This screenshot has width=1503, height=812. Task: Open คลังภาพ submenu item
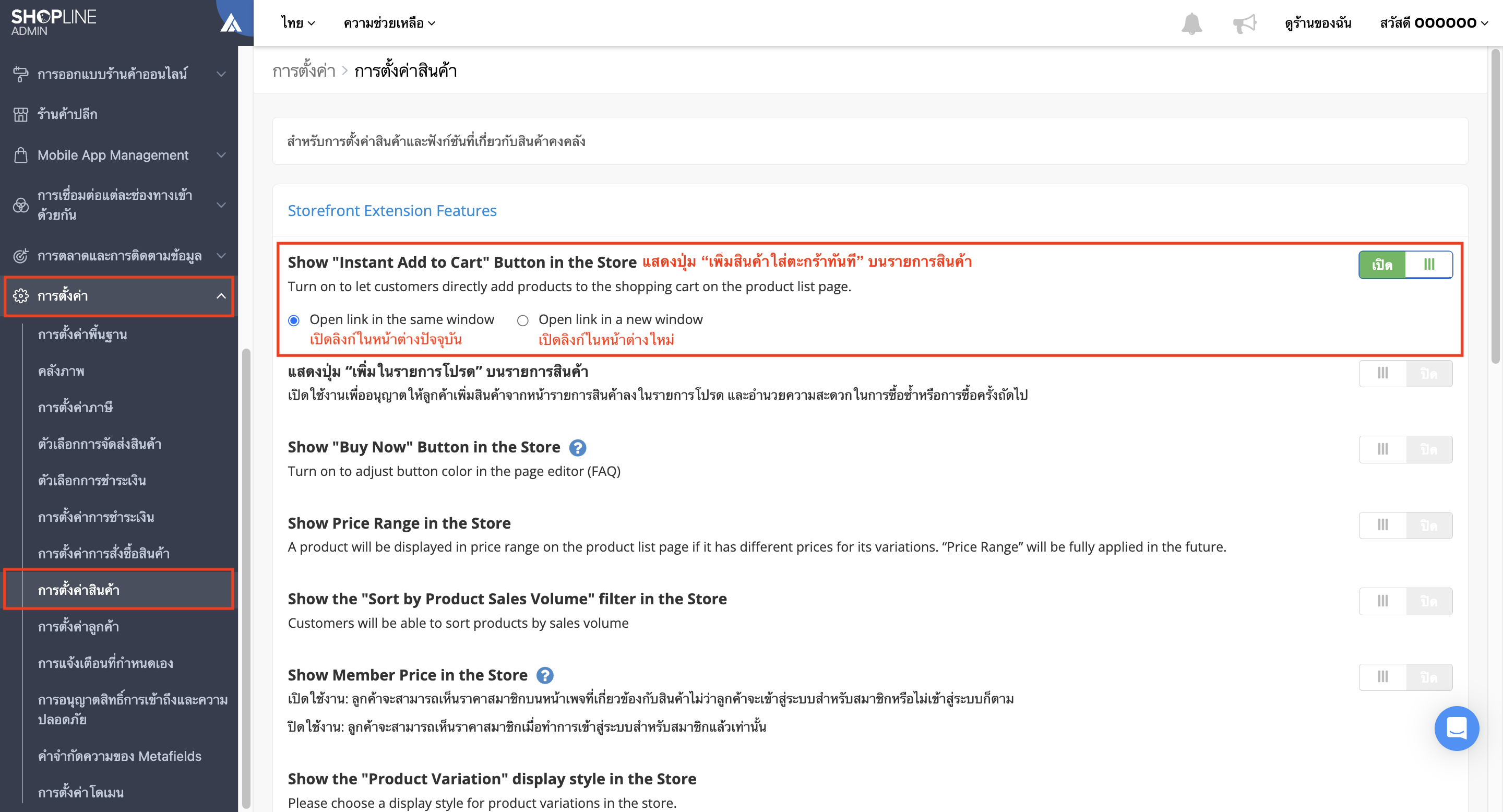pyautogui.click(x=61, y=371)
